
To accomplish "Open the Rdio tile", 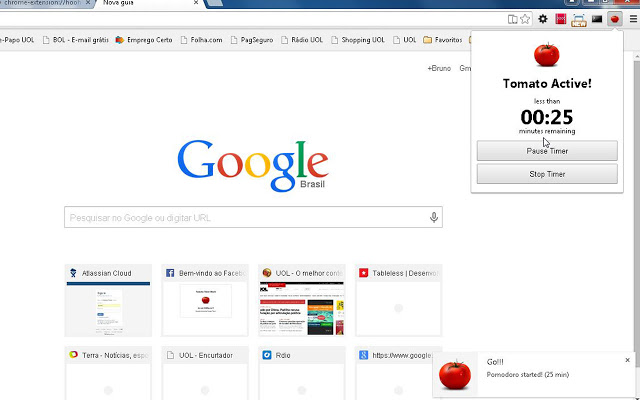I will [x=302, y=373].
